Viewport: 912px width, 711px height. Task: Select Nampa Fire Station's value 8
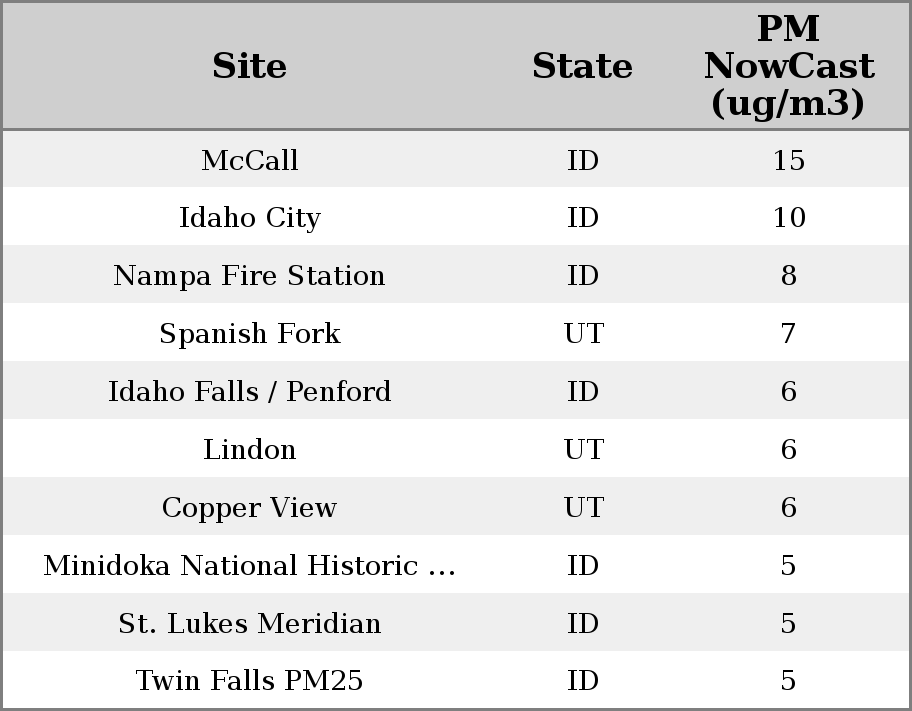pos(788,276)
